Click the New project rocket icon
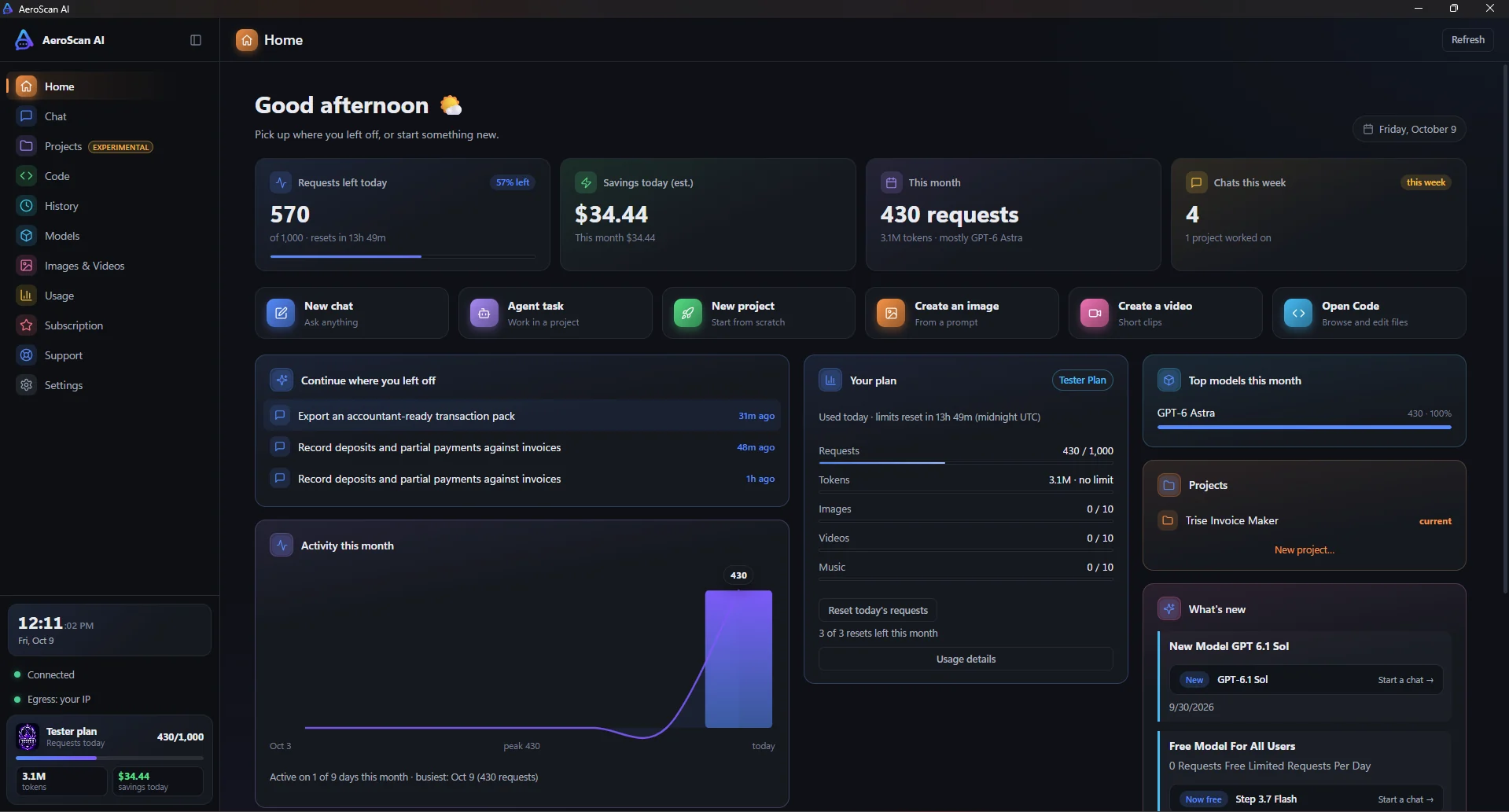 688,313
